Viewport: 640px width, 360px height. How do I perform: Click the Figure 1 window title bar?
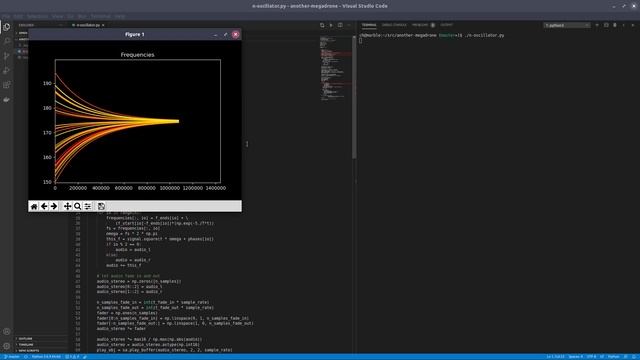click(135, 34)
